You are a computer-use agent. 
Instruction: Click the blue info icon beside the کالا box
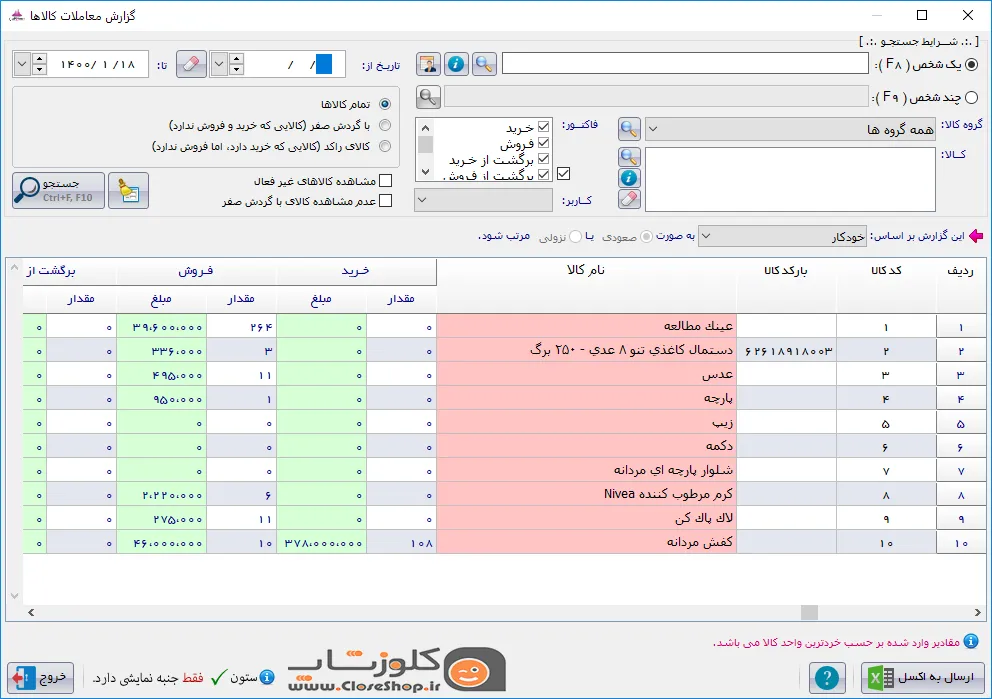(x=629, y=178)
